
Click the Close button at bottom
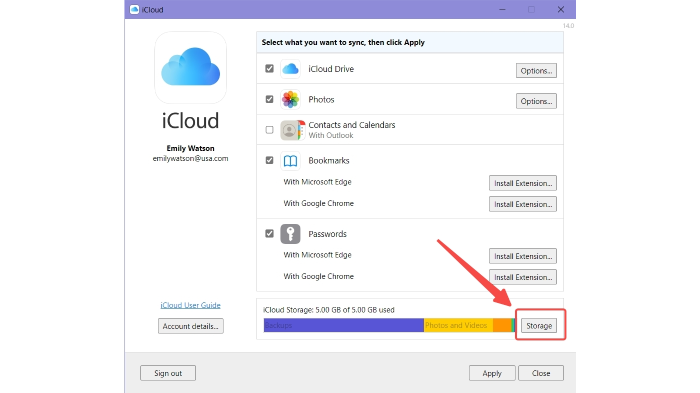(x=541, y=373)
